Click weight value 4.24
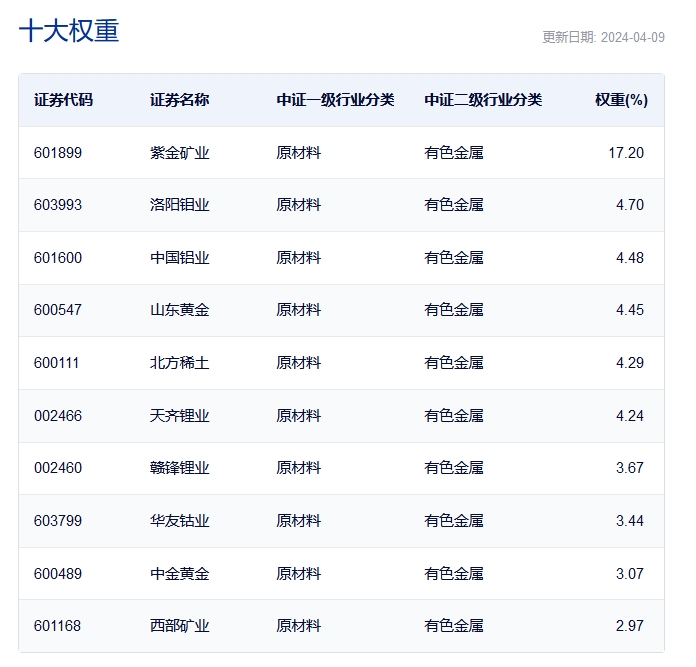This screenshot has width=696, height=667. [630, 416]
